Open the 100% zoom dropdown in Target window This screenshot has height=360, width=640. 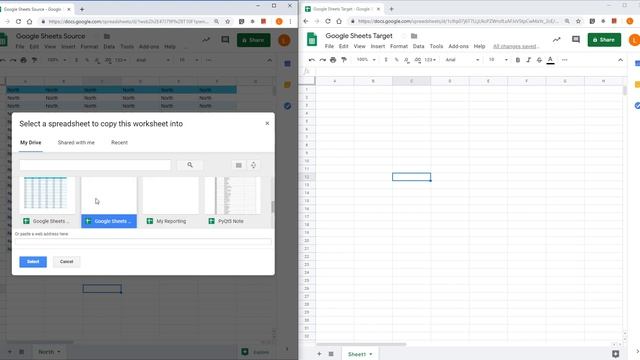366,60
